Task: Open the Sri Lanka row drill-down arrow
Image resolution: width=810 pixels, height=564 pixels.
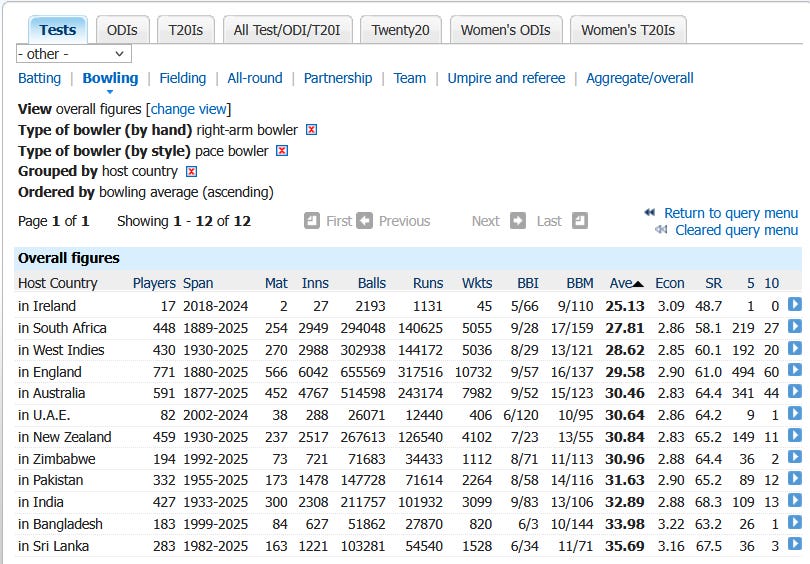Action: [x=795, y=544]
